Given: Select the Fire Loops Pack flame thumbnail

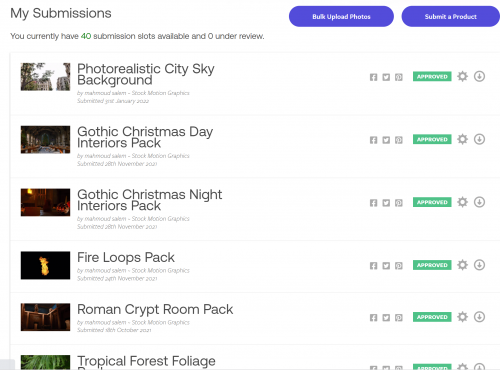Looking at the screenshot, I should click(x=45, y=265).
